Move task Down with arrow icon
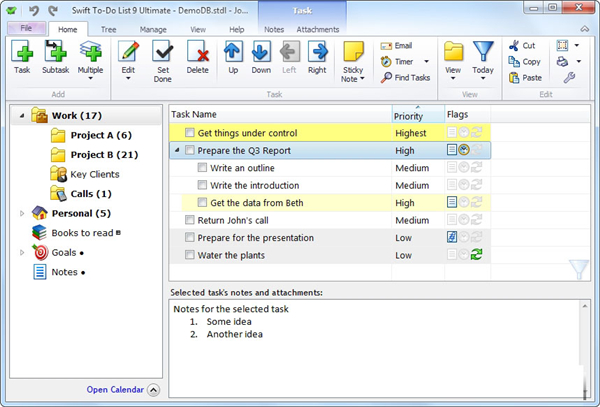Image resolution: width=600 pixels, height=407 pixels. (261, 52)
